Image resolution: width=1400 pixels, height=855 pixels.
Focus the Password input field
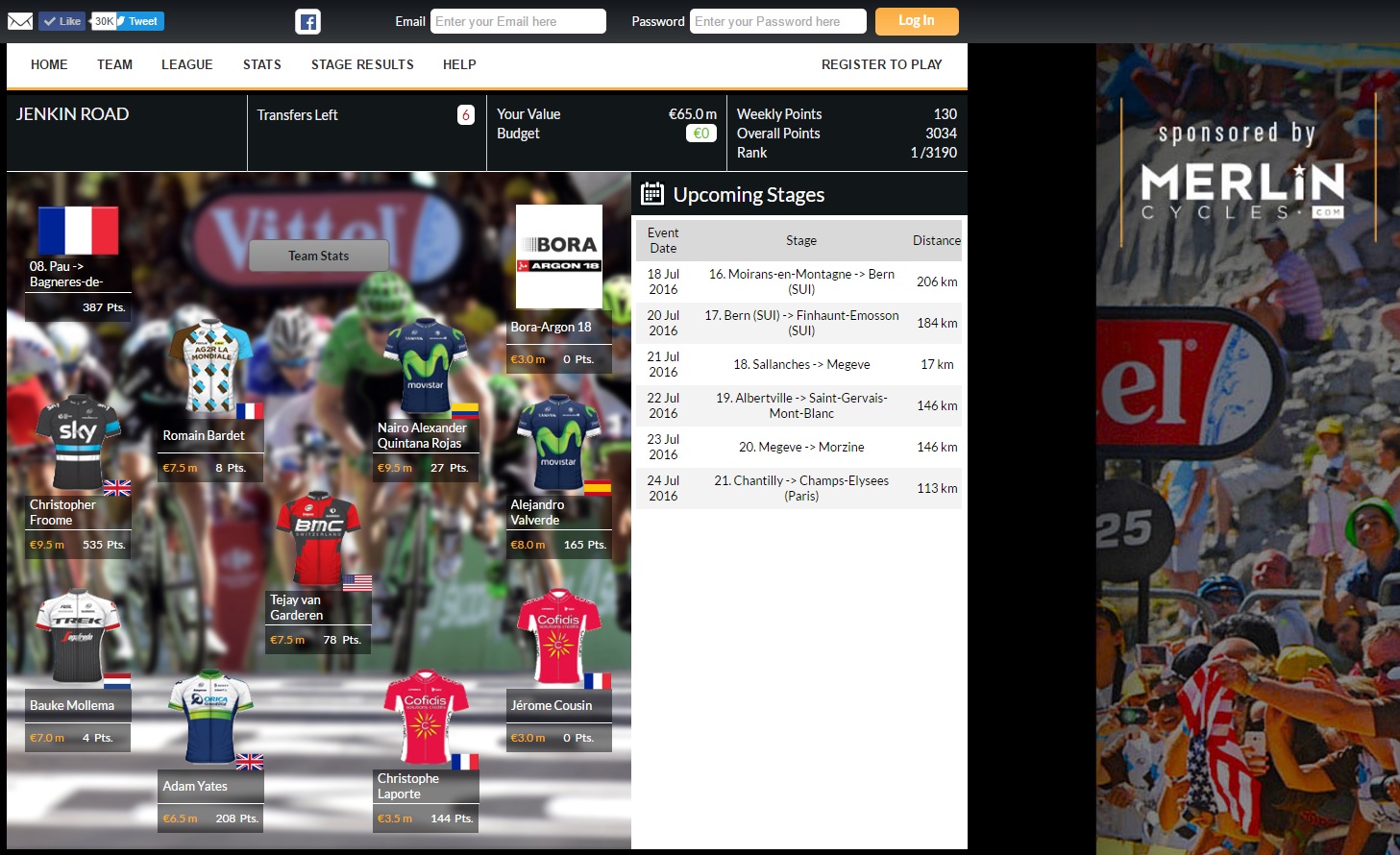coord(777,21)
